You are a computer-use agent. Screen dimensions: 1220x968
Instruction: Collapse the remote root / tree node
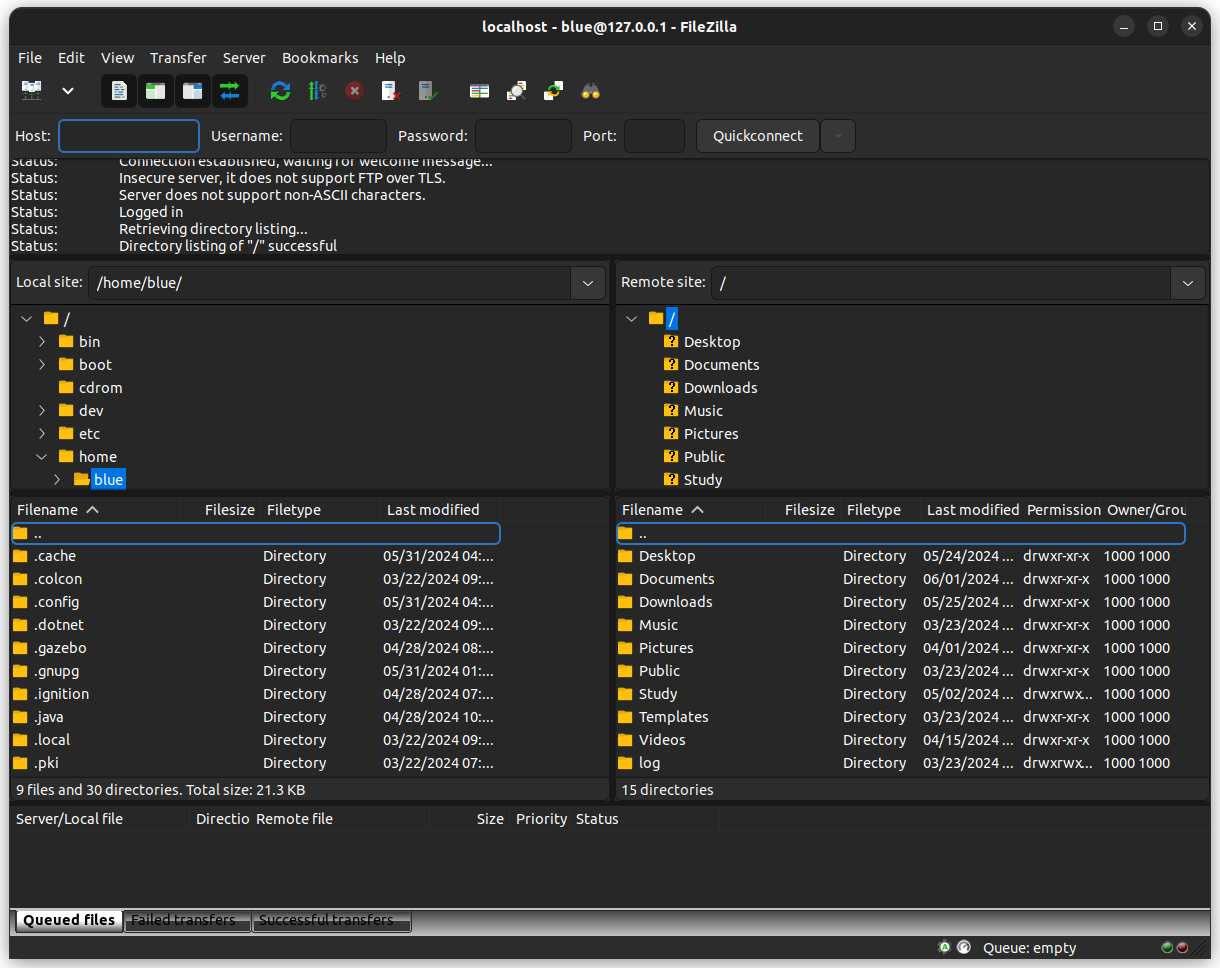pos(631,319)
